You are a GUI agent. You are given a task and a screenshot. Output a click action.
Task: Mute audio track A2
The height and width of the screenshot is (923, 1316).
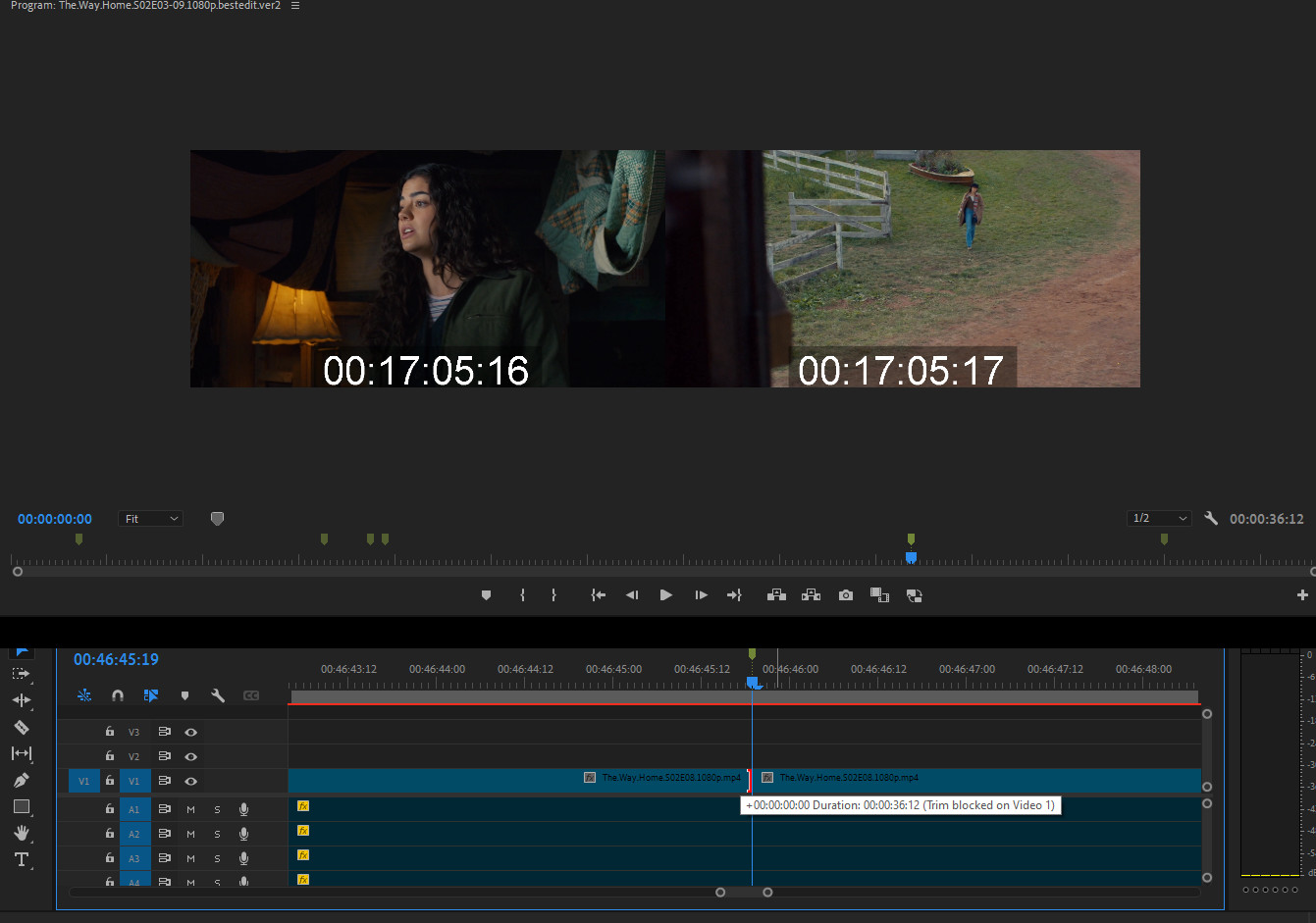191,835
